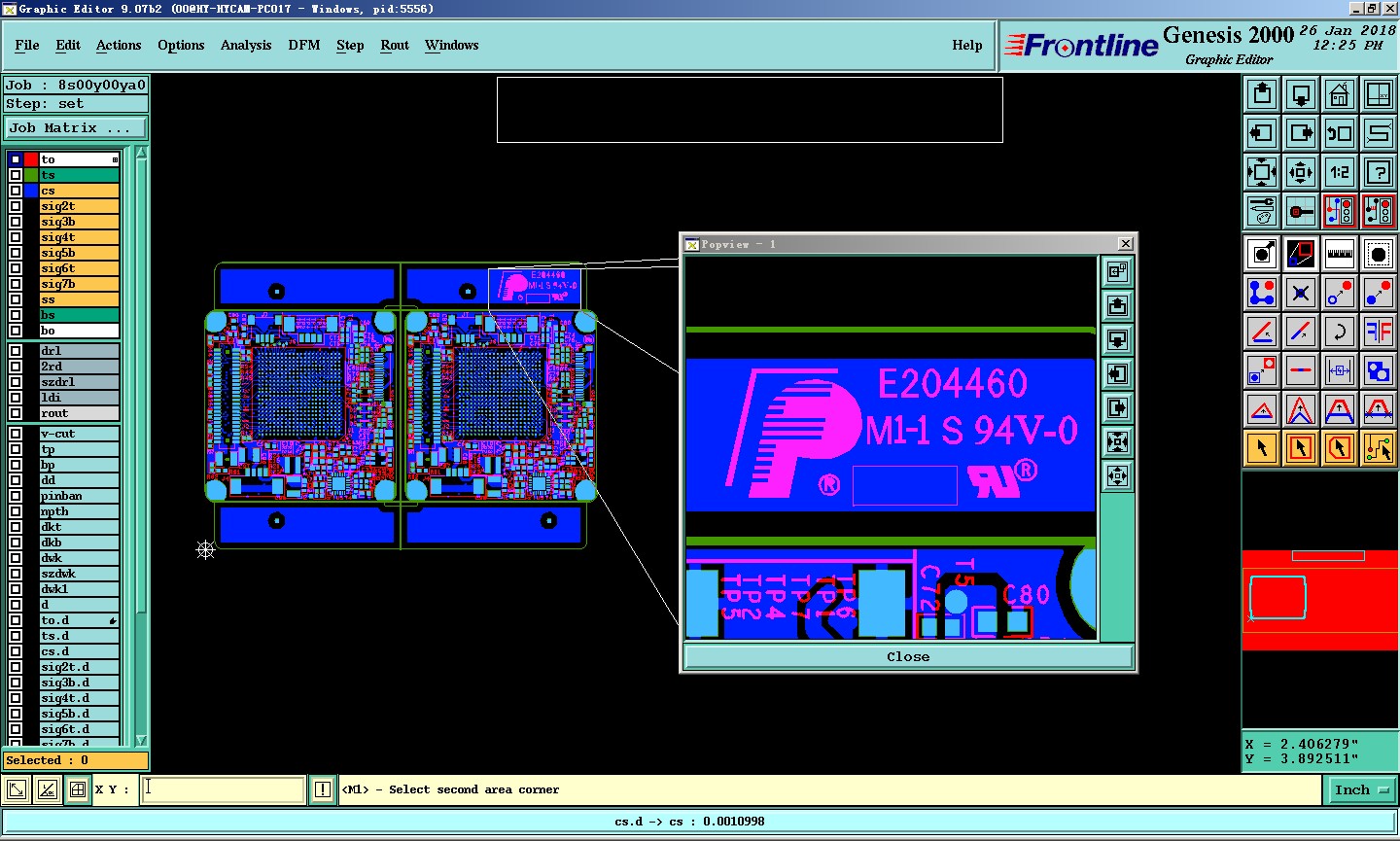Click the exclamation mark button beside XY field
Screen dimensions: 1400x841
(x=323, y=789)
